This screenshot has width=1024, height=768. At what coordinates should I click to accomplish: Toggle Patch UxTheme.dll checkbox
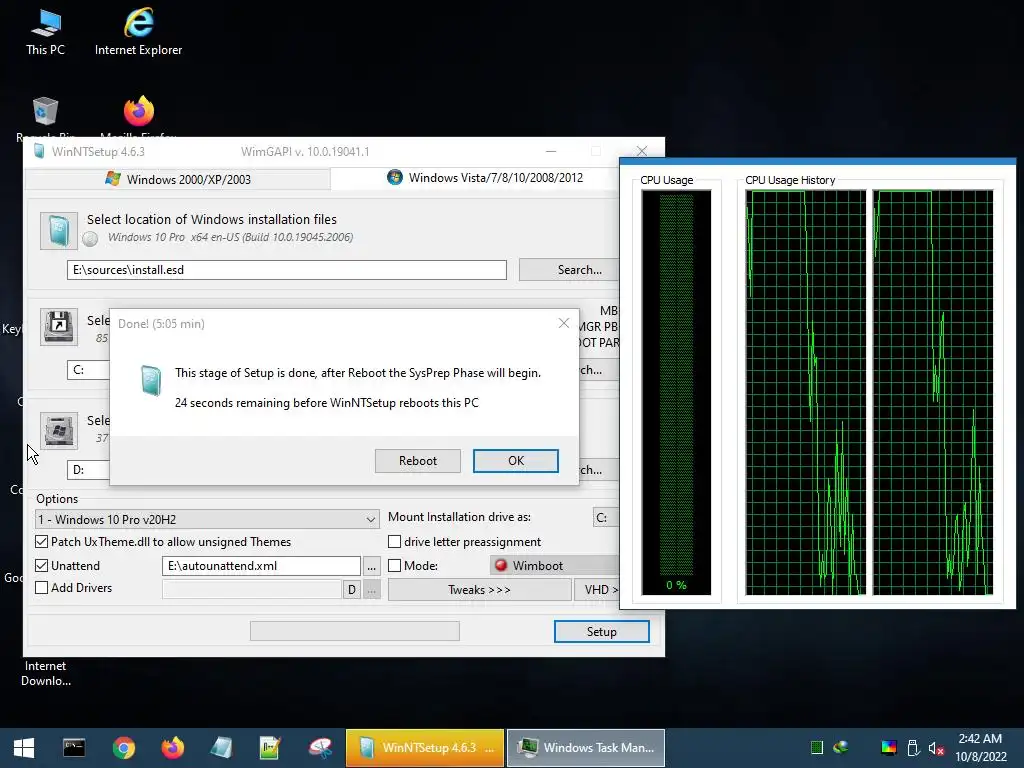[x=42, y=541]
